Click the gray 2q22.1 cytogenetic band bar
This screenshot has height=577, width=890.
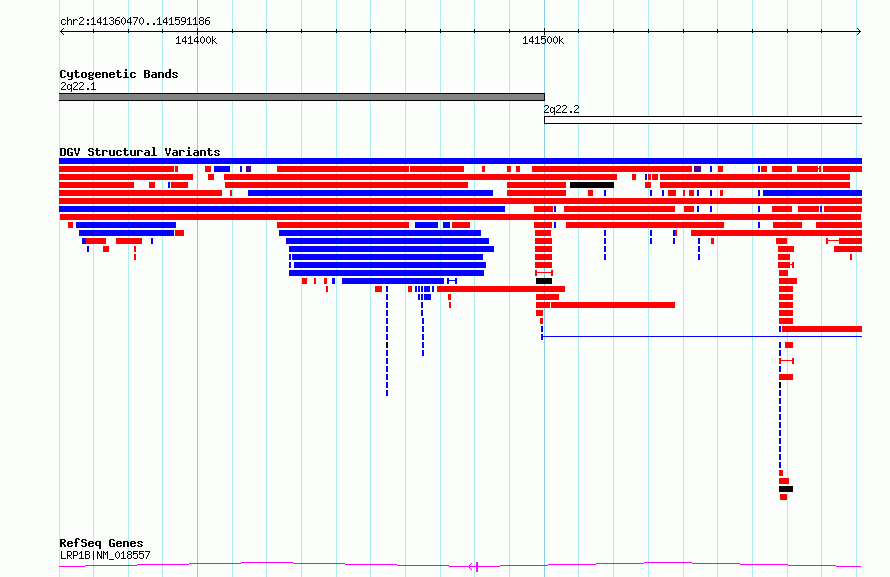302,97
